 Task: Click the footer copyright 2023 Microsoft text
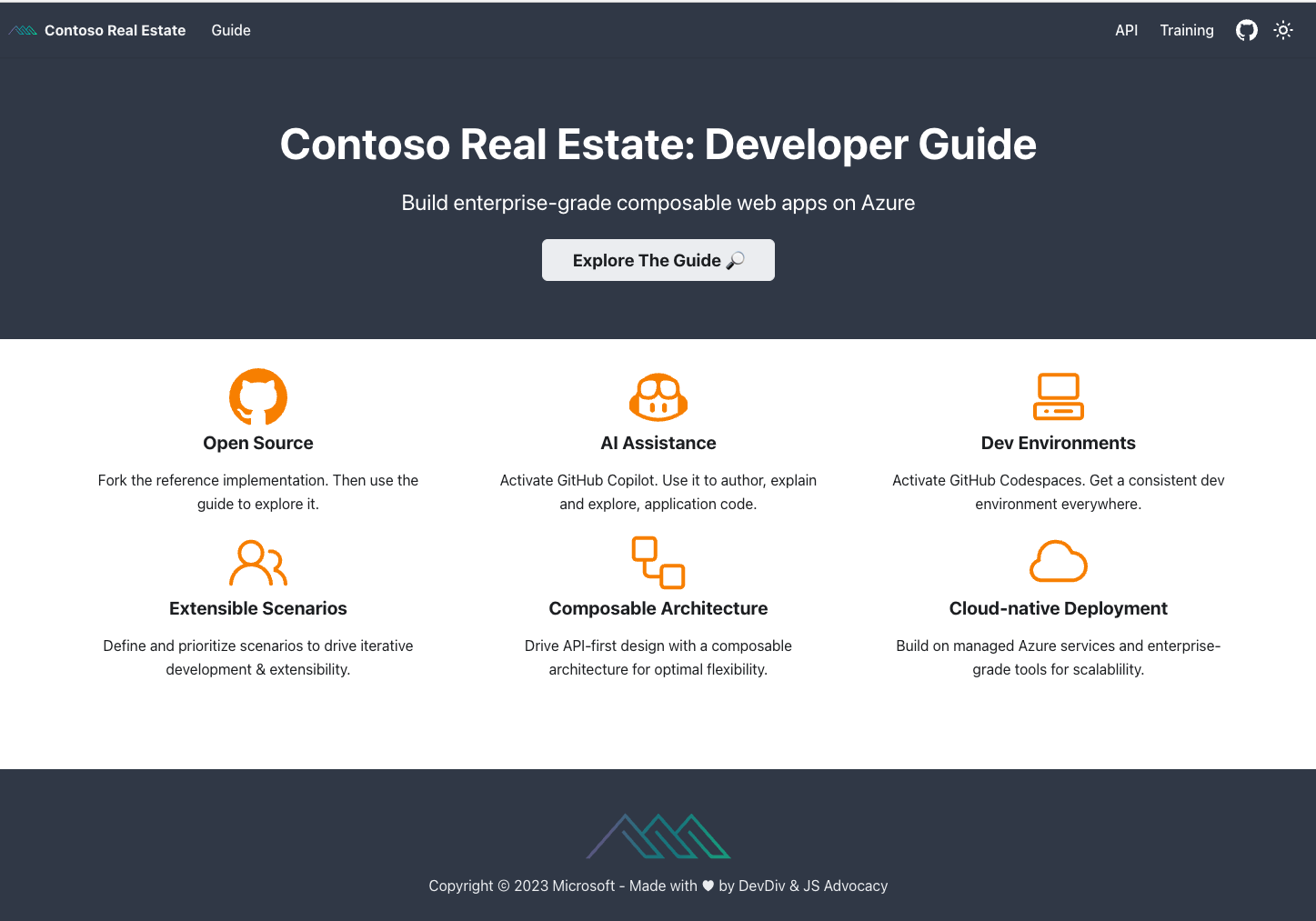(658, 886)
